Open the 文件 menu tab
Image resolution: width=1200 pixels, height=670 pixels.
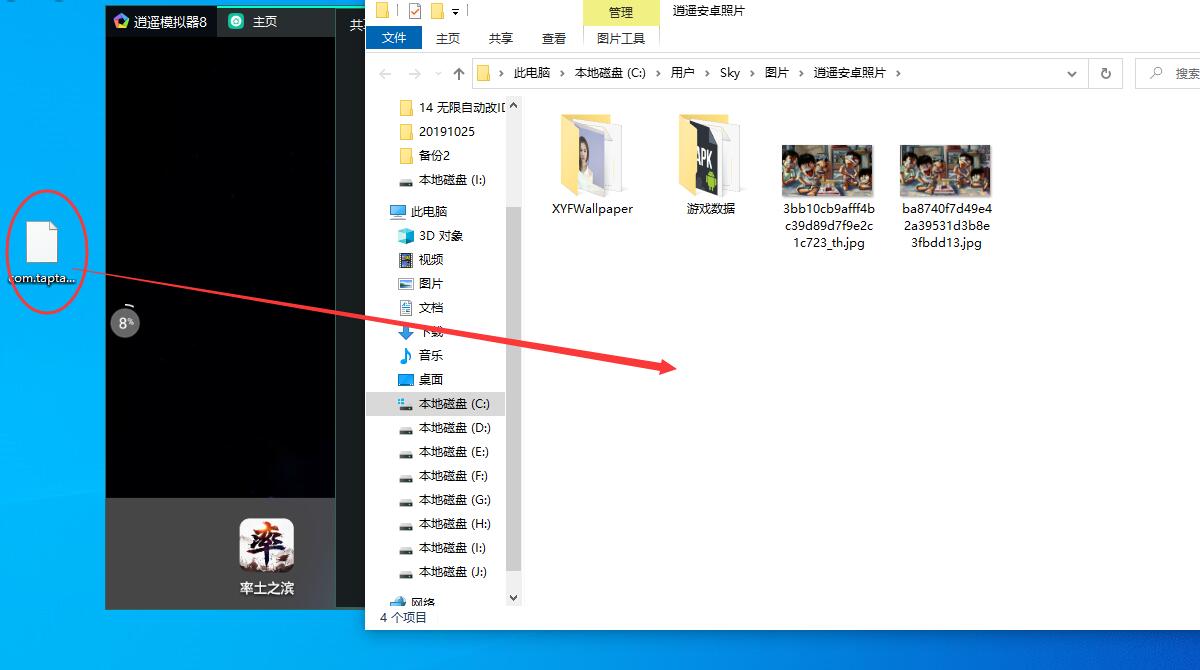(x=394, y=38)
